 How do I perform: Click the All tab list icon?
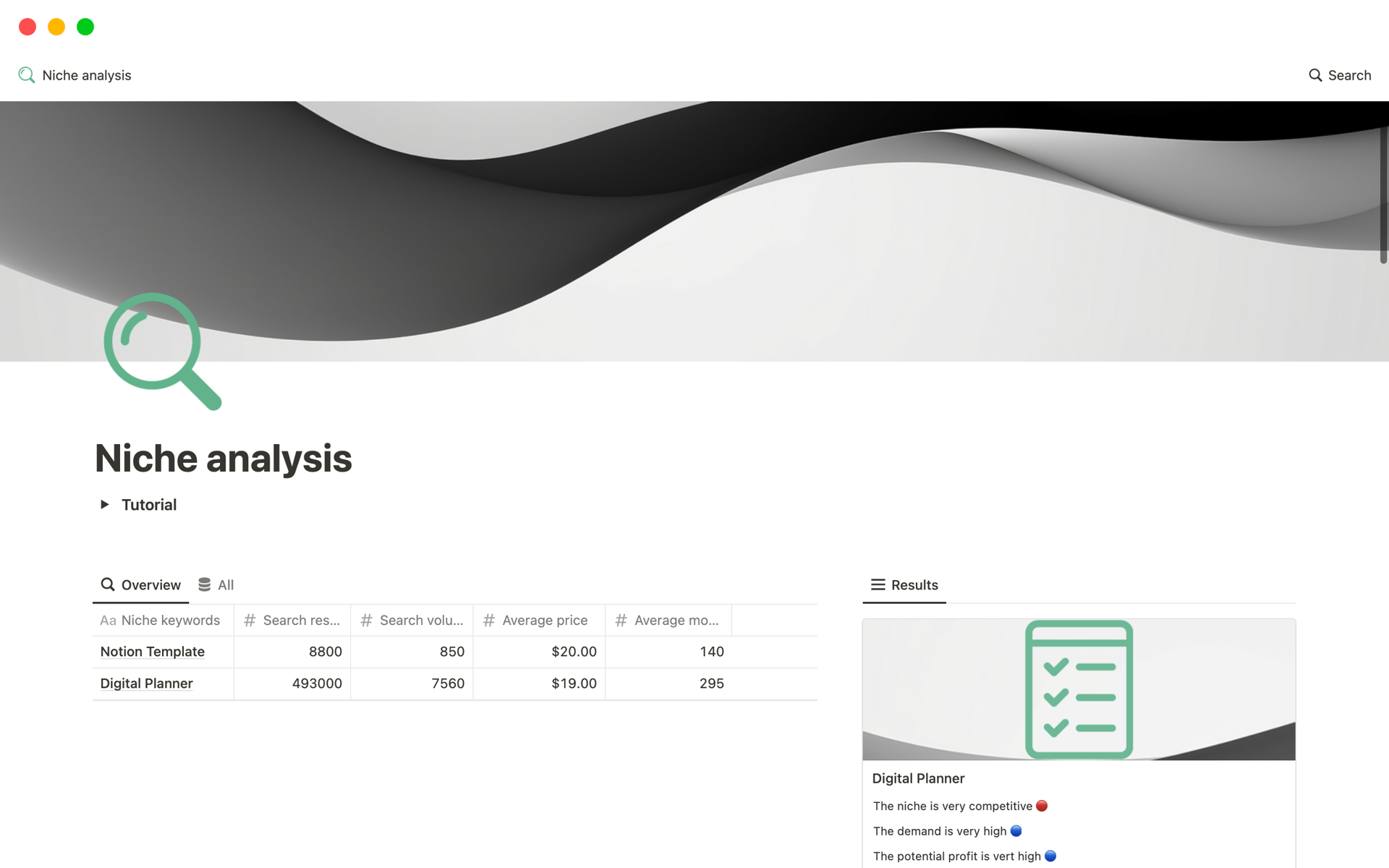tap(205, 584)
